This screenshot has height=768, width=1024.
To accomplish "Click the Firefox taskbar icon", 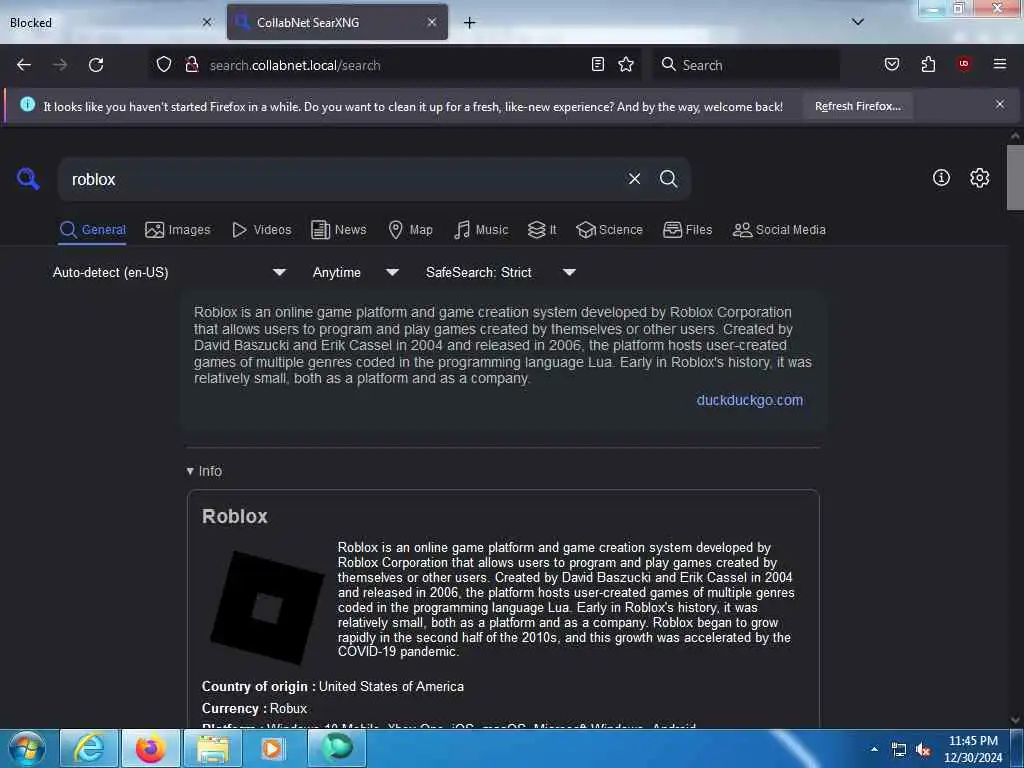I will [150, 748].
